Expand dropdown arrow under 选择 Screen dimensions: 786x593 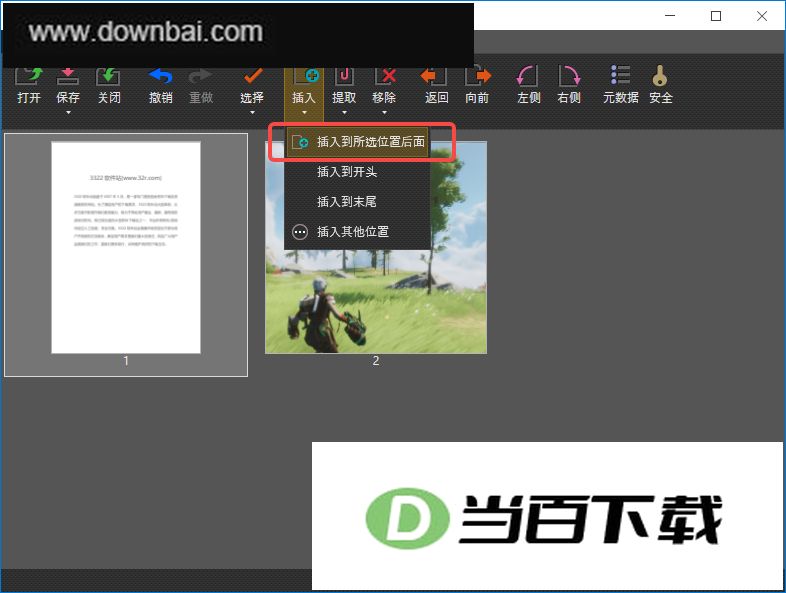point(252,113)
